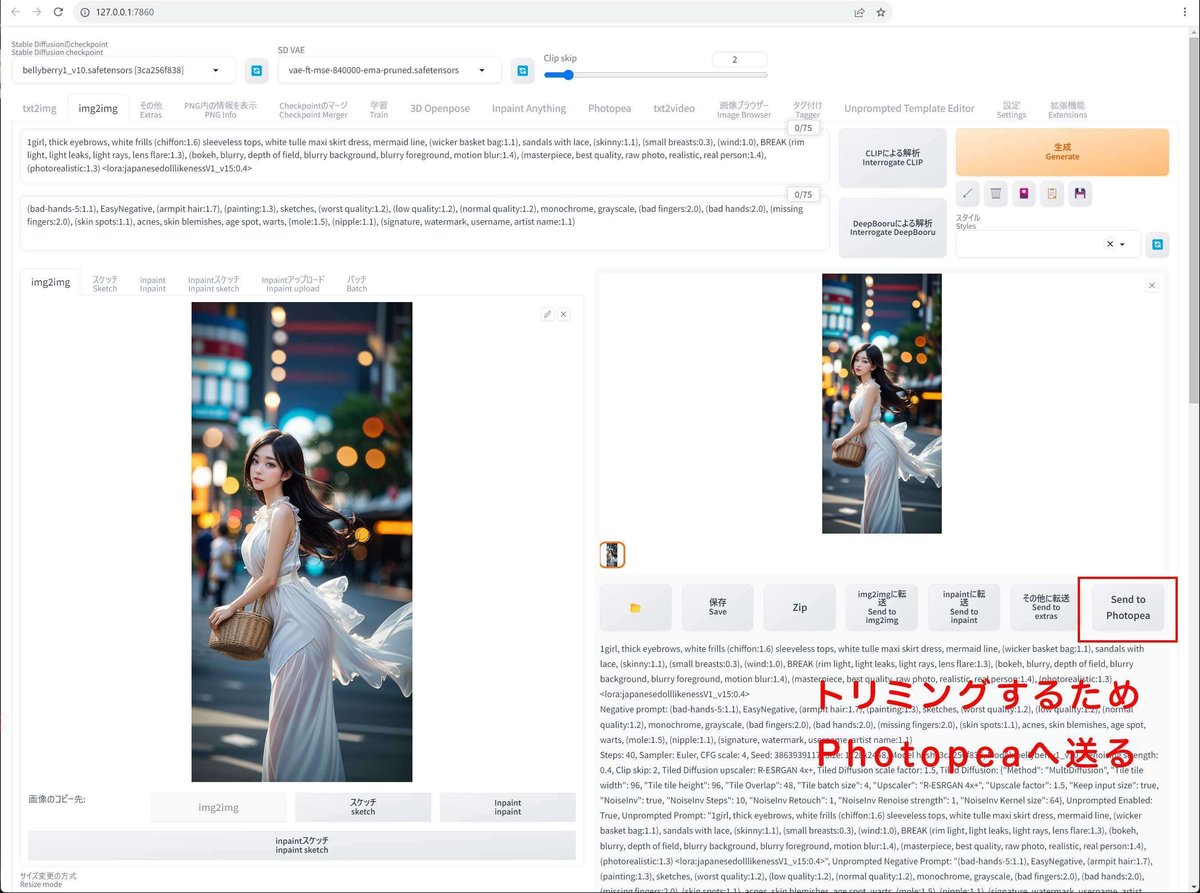Click the Clip skip number field
The width and height of the screenshot is (1200, 893).
(740, 59)
